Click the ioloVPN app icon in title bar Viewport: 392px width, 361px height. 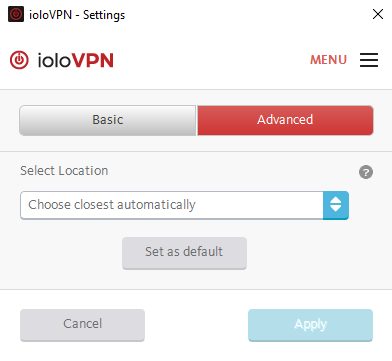click(16, 14)
